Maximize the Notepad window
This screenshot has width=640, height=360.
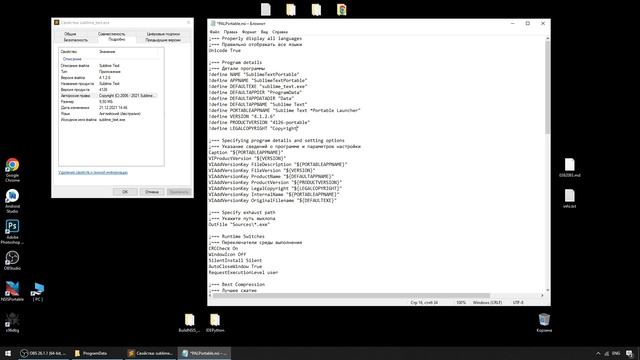pyautogui.click(x=528, y=23)
